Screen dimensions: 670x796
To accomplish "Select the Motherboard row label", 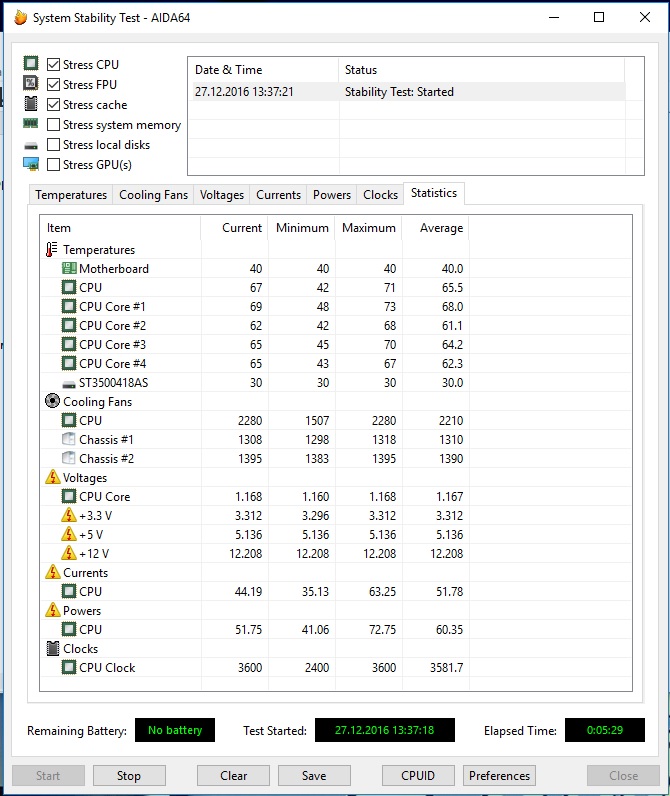I will click(x=114, y=269).
